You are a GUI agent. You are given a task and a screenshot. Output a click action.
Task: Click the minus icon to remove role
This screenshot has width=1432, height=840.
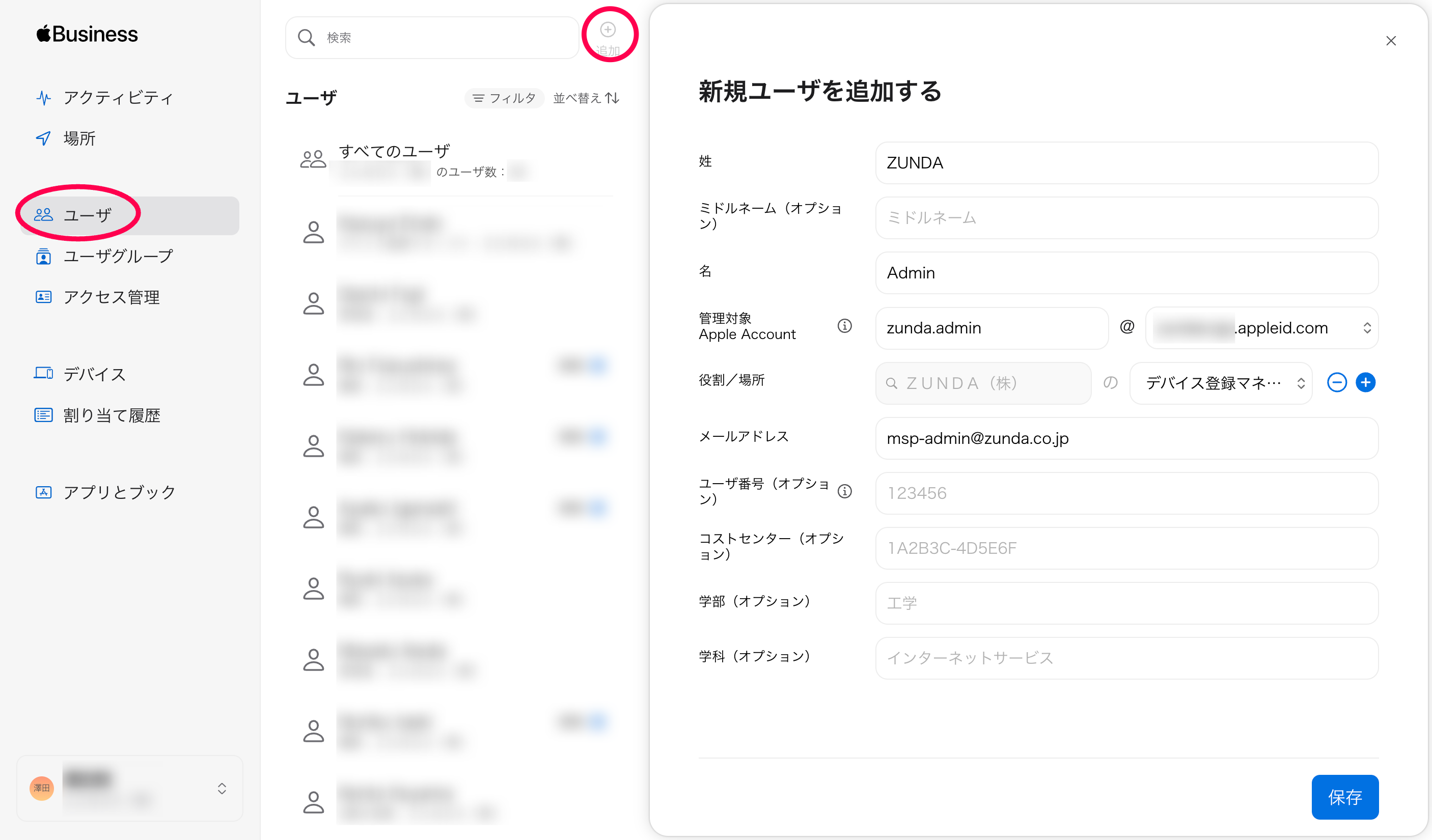click(1337, 382)
